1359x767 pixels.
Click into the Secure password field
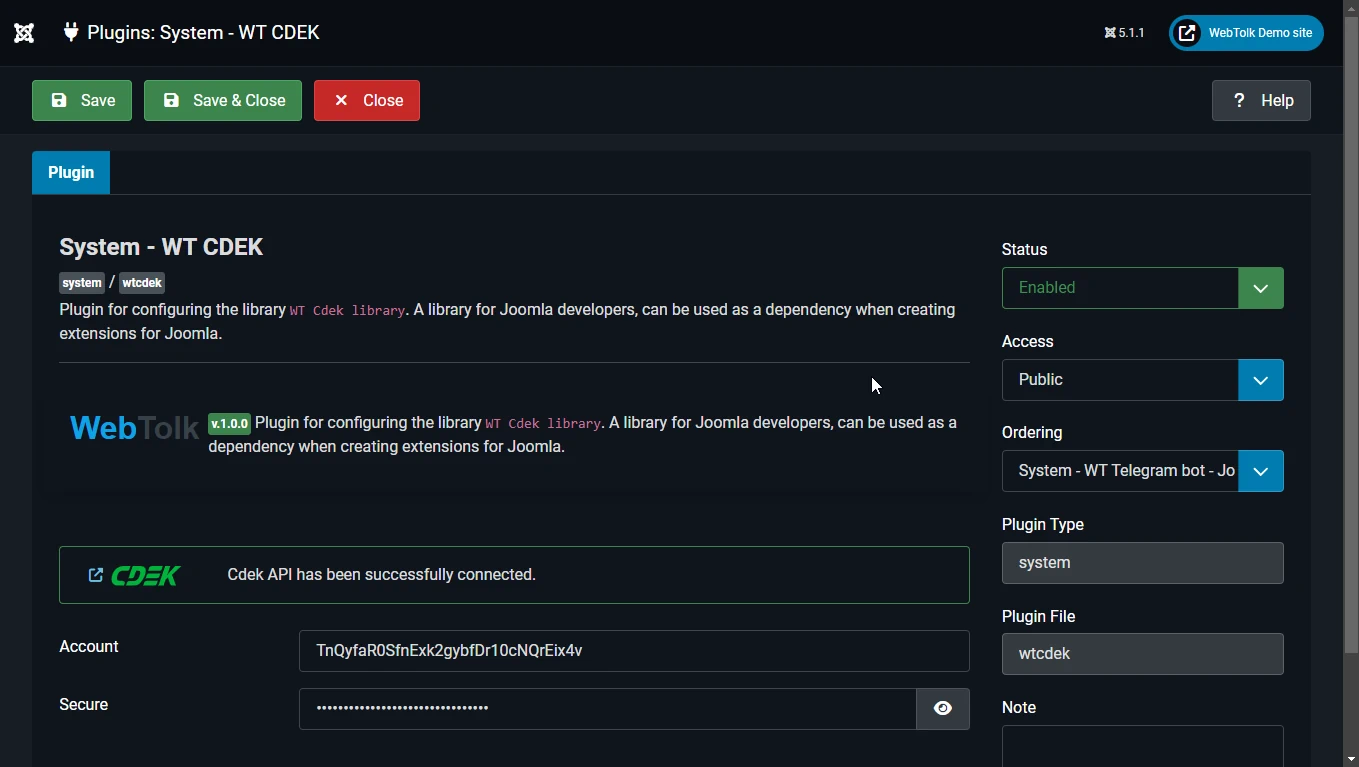tap(607, 709)
